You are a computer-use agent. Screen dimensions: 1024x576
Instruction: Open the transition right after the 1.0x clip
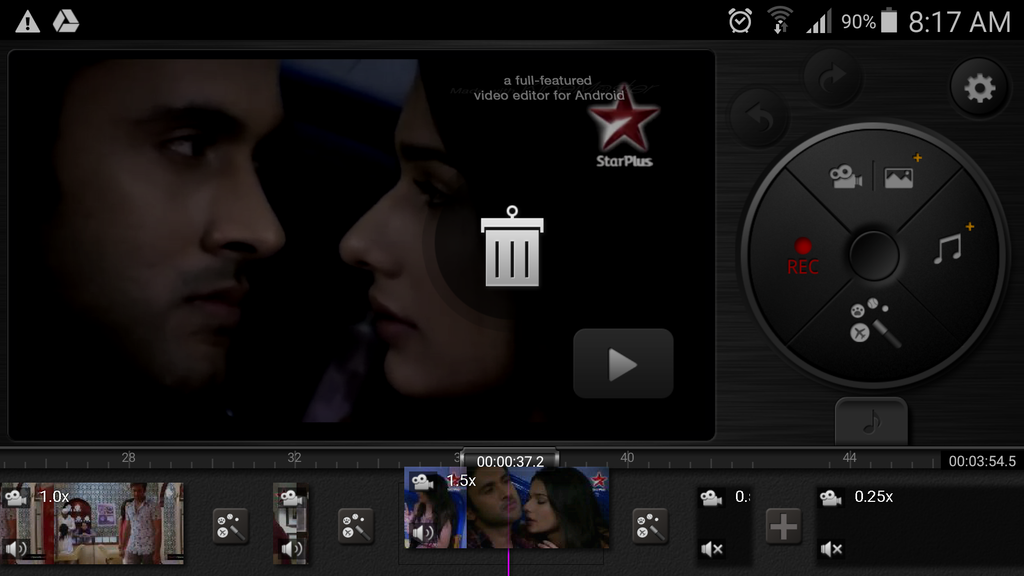230,526
